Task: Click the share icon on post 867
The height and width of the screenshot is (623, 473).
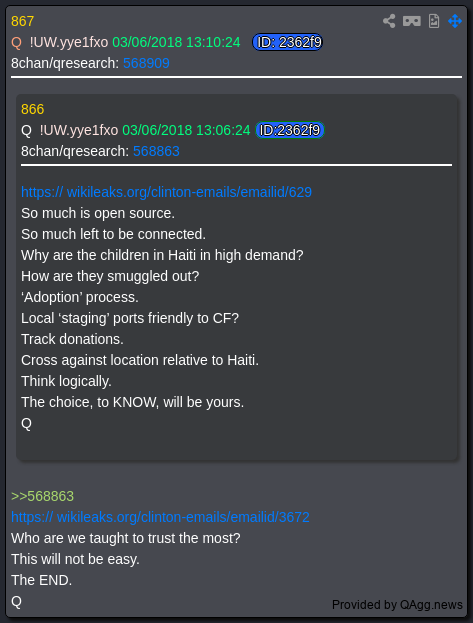Action: [389, 21]
